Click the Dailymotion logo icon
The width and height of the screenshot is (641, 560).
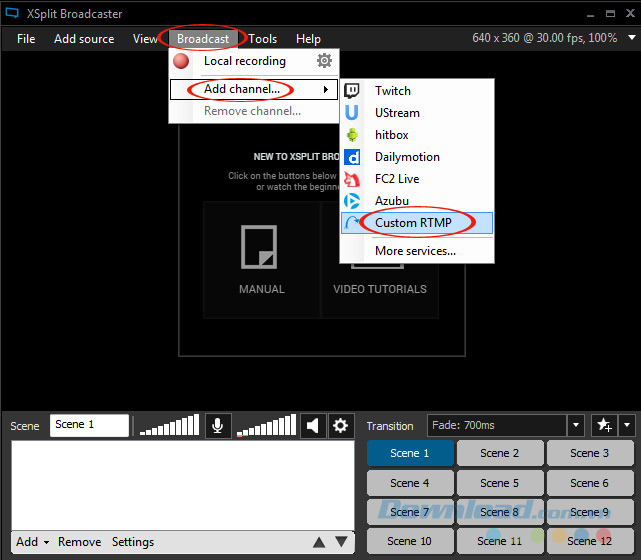(352, 157)
